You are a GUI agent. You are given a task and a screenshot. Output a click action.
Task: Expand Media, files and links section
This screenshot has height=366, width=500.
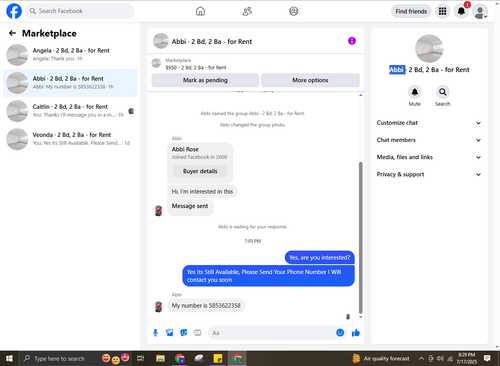(429, 157)
